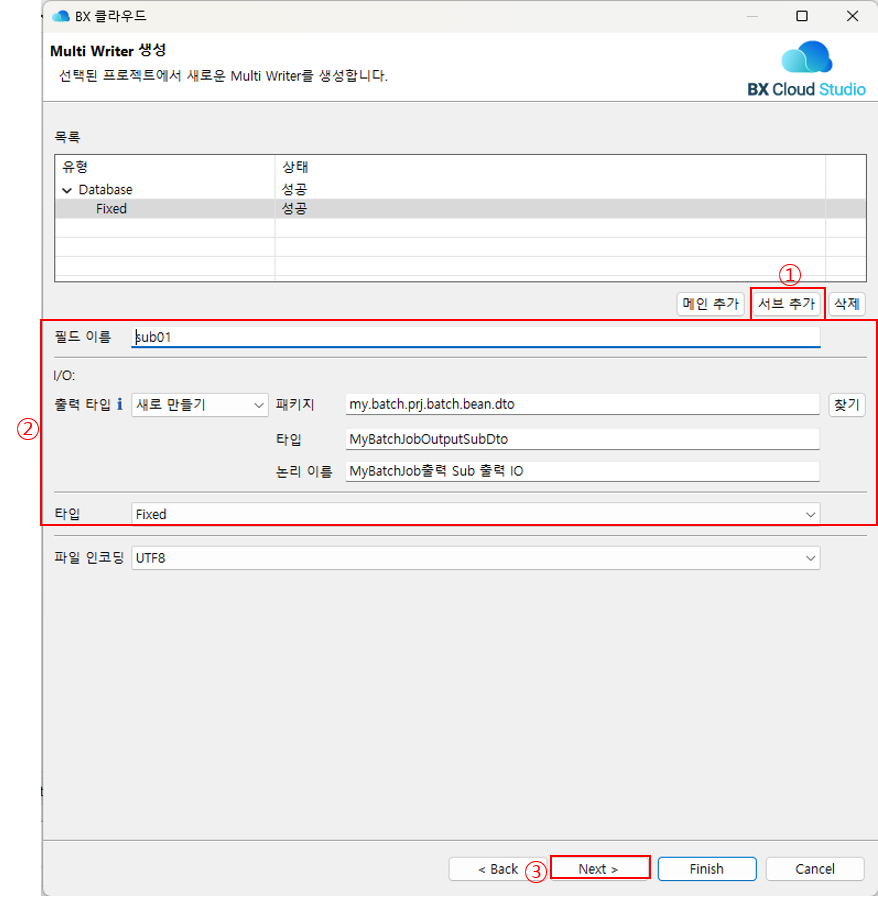Open the 타입 Fixed dropdown
Image resolution: width=878 pixels, height=900 pixels.
475,514
